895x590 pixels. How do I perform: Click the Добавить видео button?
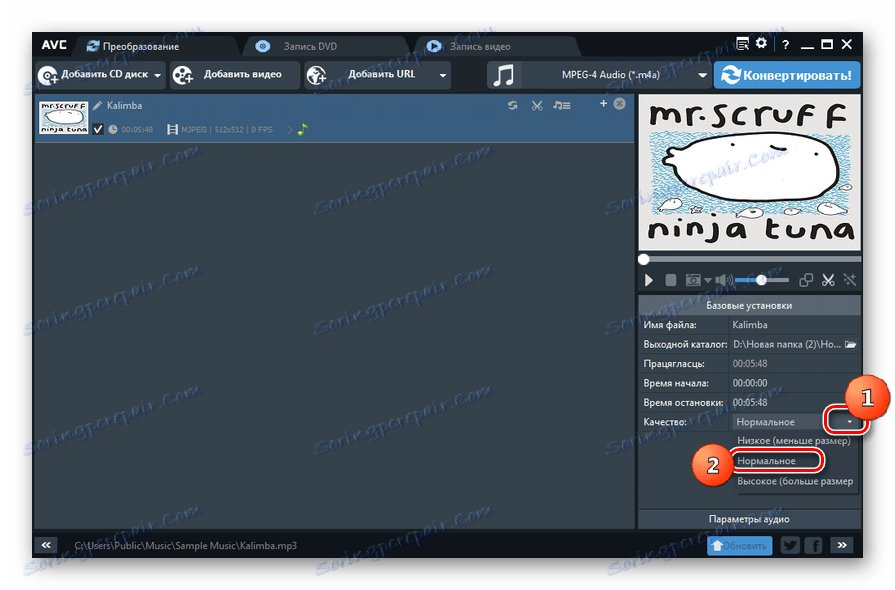point(235,75)
